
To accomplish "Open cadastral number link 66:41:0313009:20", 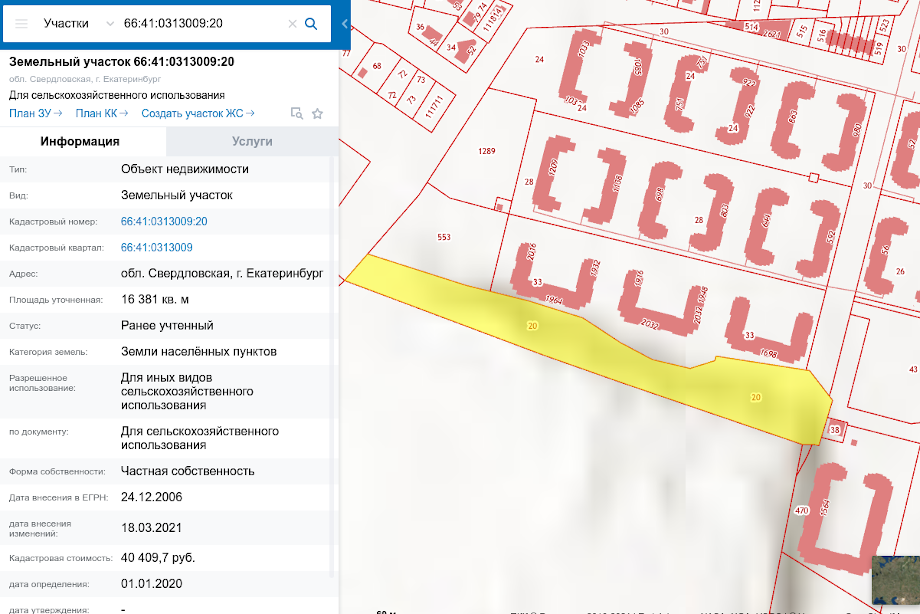I will (x=164, y=221).
